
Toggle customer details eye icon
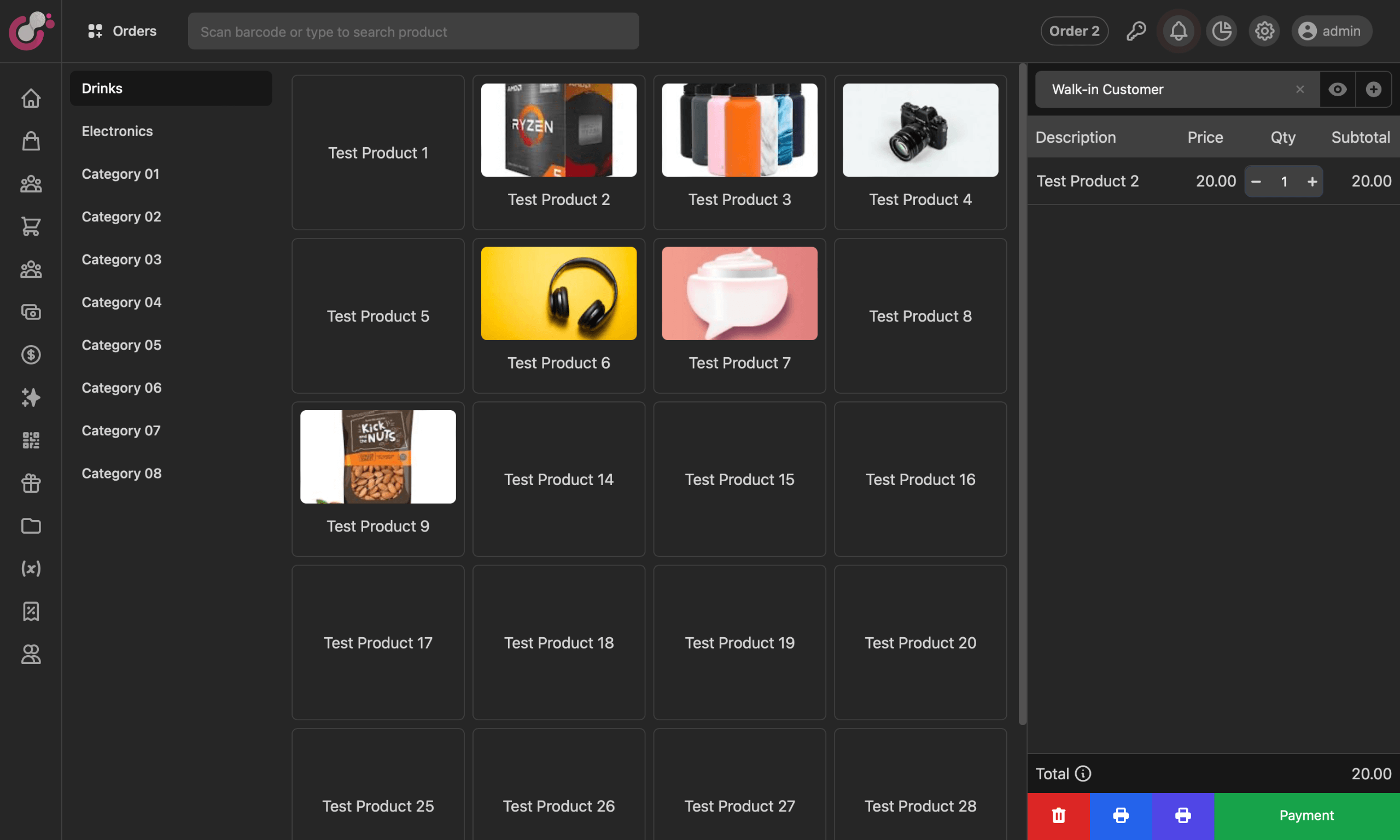click(1337, 90)
